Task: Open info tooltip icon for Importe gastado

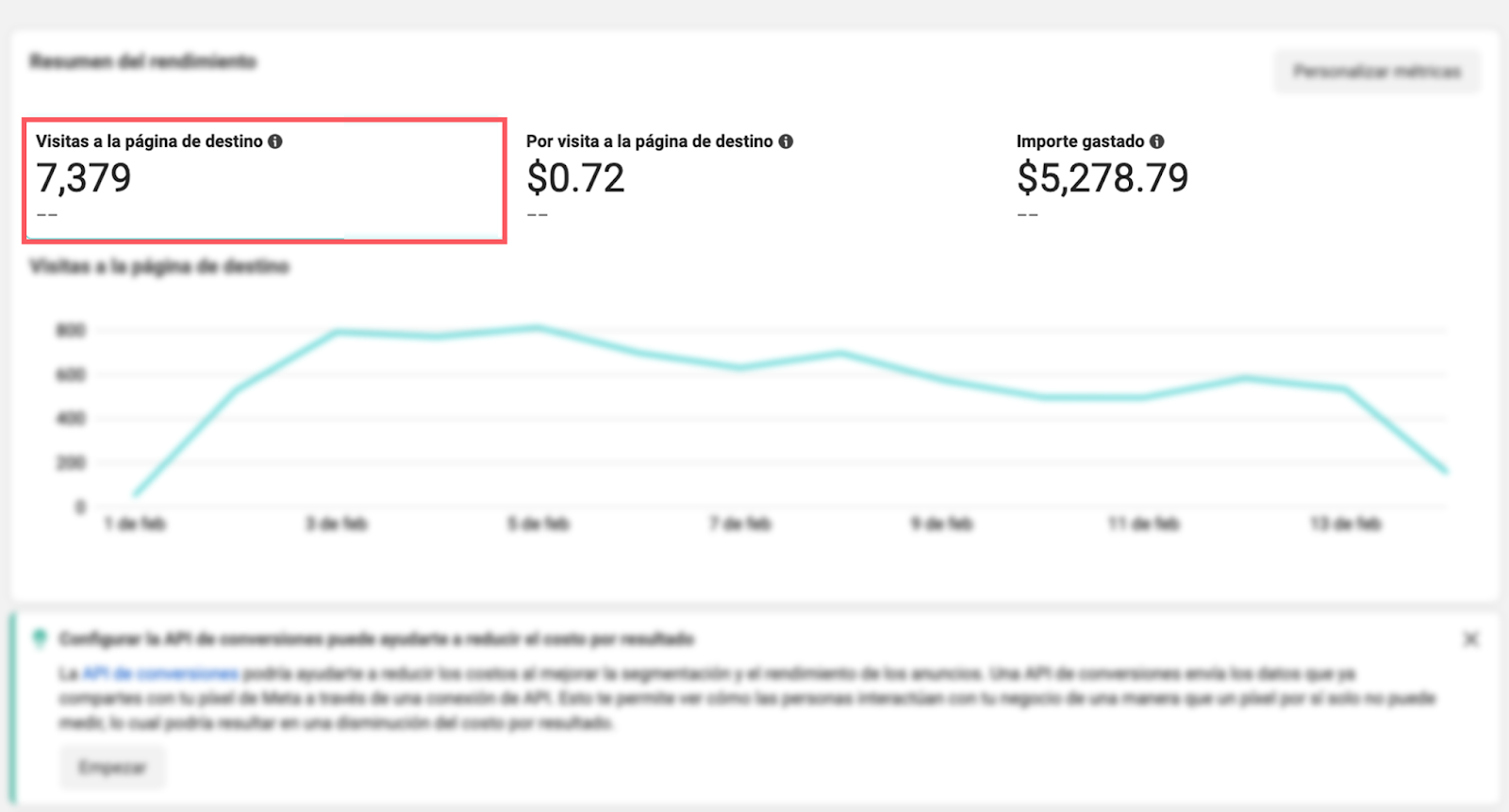Action: point(1157,141)
